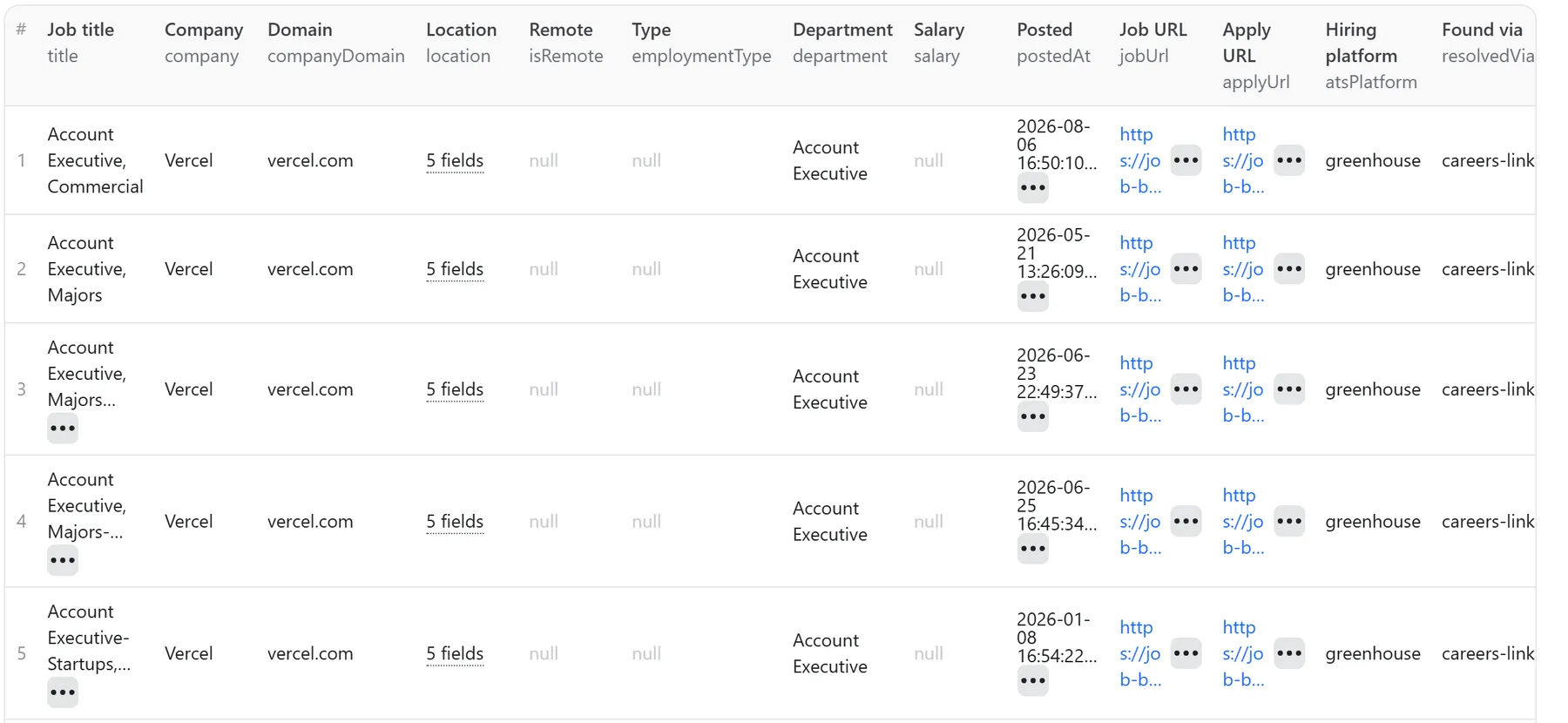Expand truncated Job URL in row 4

point(1186,522)
